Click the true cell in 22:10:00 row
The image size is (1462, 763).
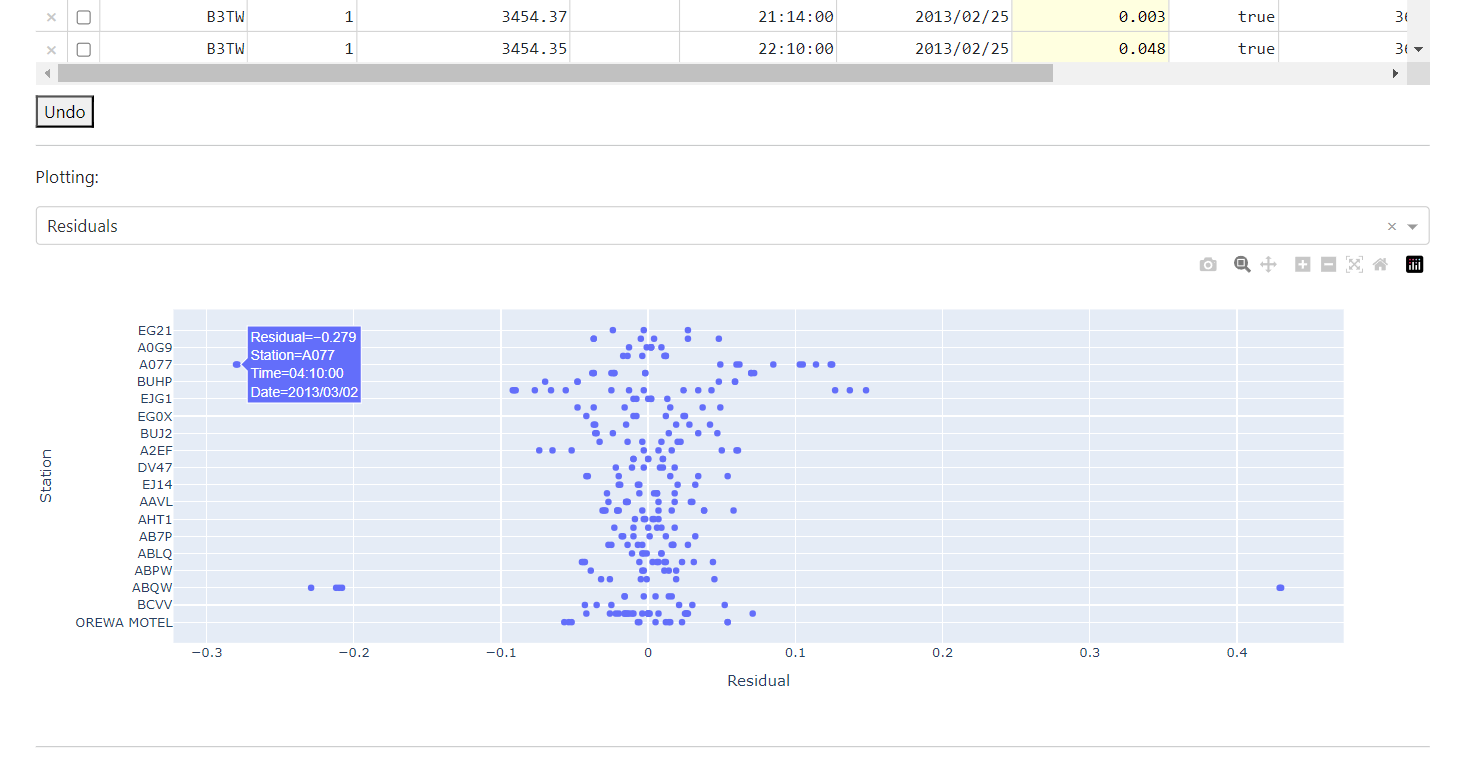pos(1223,48)
